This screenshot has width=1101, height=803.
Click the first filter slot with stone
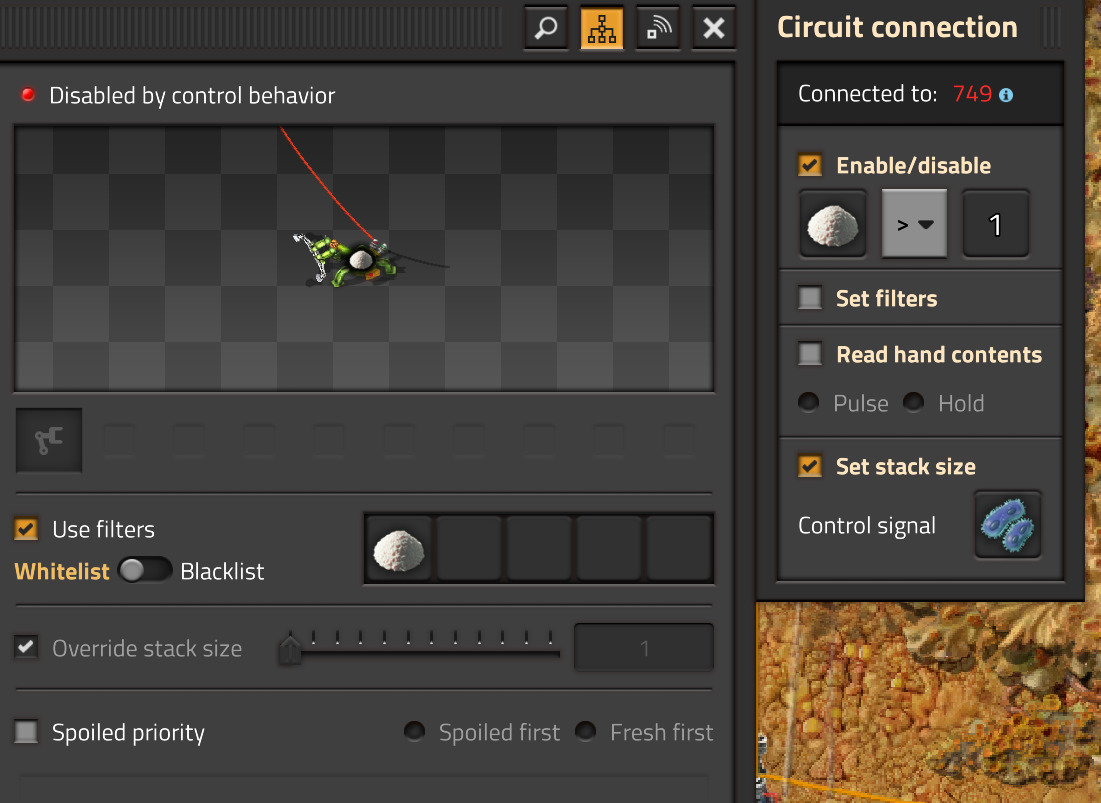click(399, 548)
